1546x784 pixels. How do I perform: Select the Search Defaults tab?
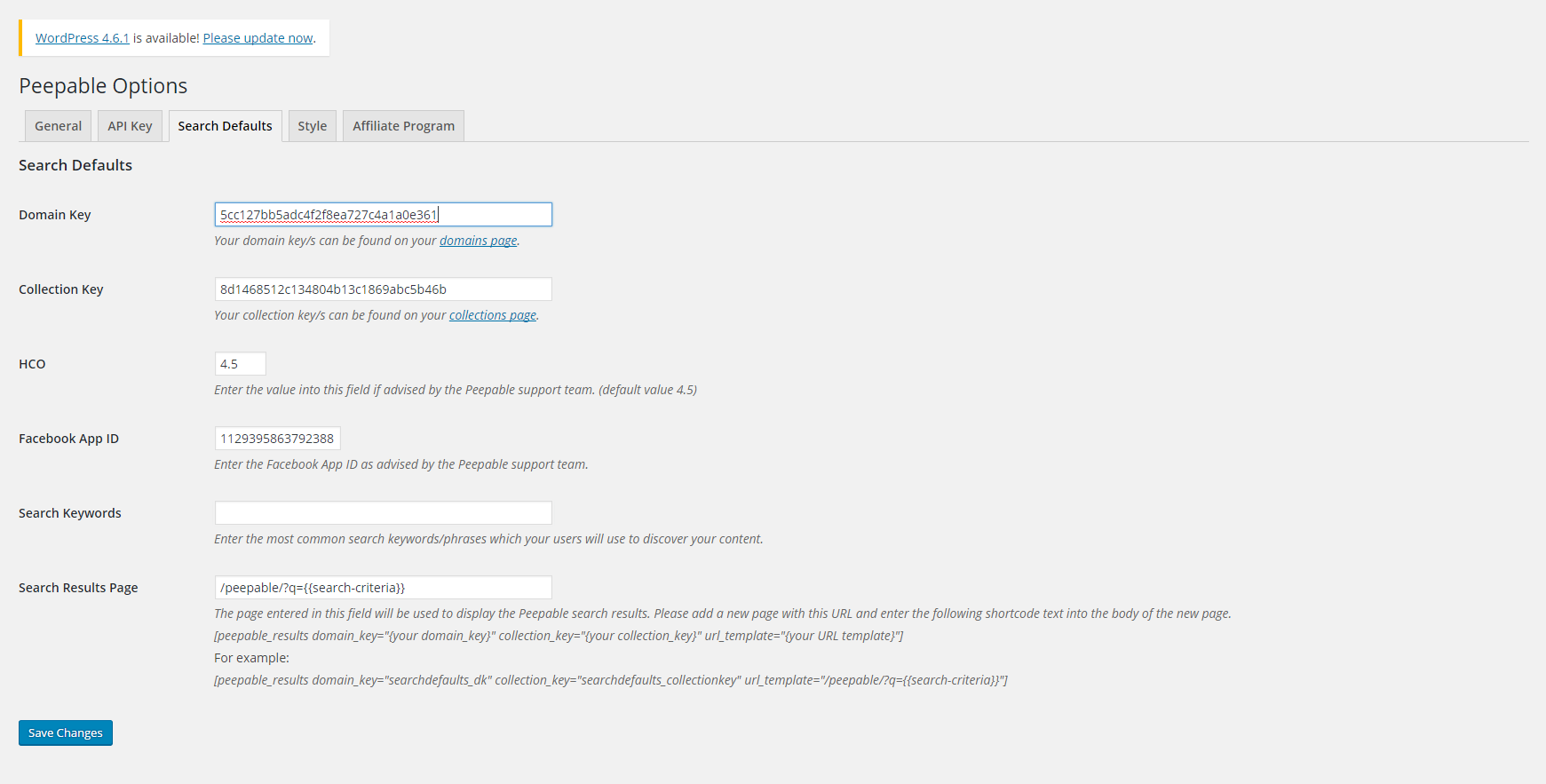pyautogui.click(x=226, y=126)
